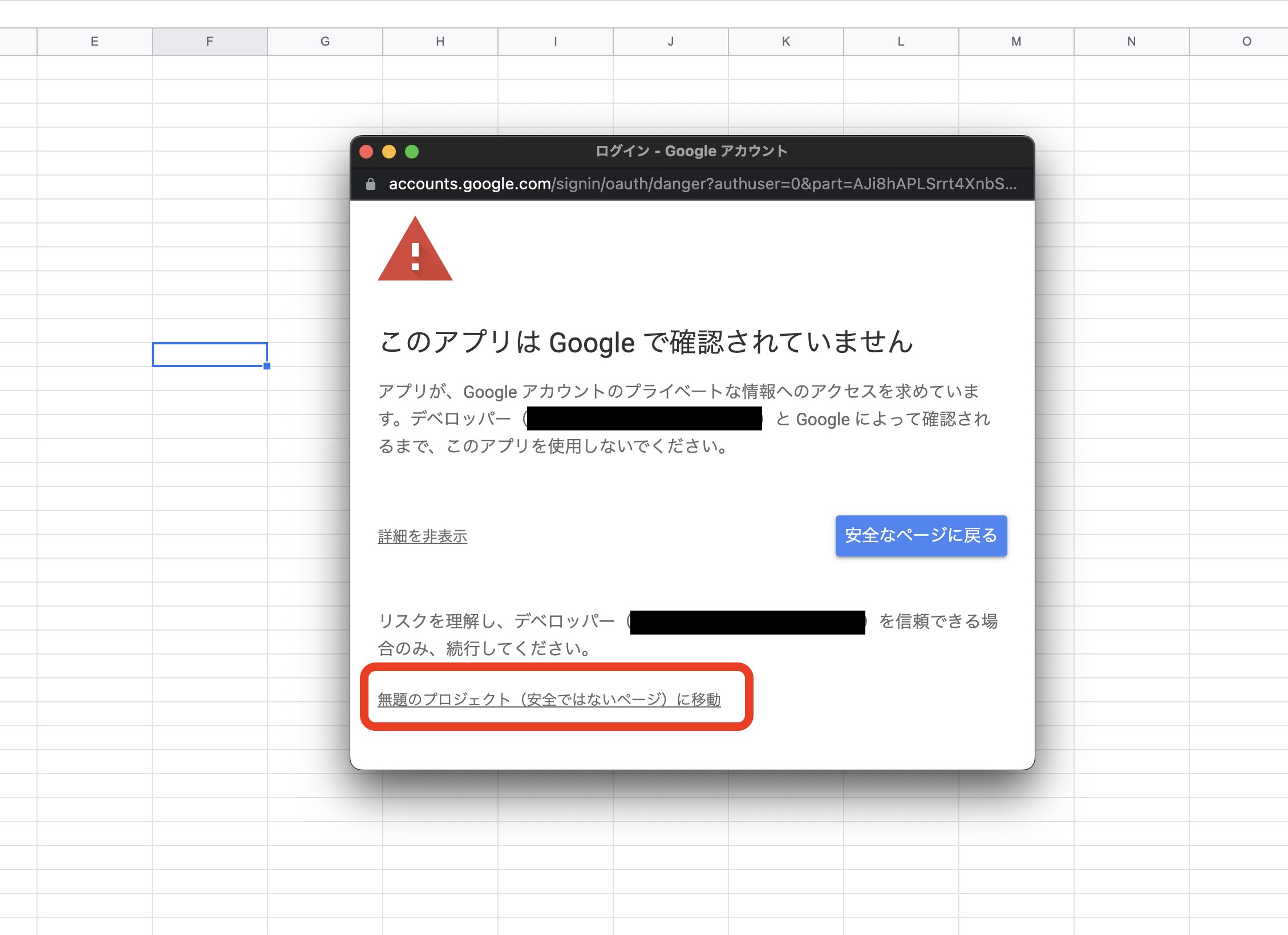
Task: Click the red warning triangle icon
Action: (x=415, y=249)
